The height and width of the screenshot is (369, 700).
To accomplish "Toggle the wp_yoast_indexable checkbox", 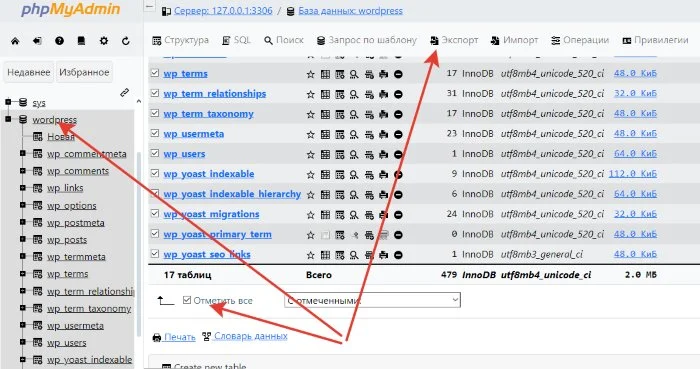I will click(155, 173).
